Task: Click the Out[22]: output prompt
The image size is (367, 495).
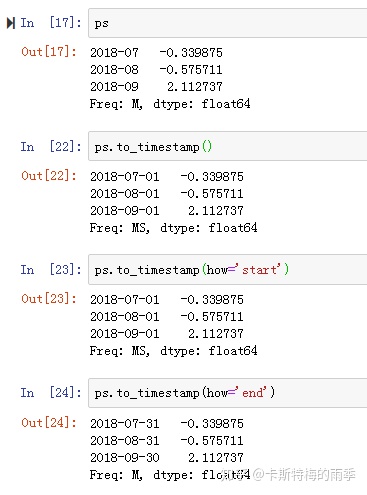Action: click(49, 176)
